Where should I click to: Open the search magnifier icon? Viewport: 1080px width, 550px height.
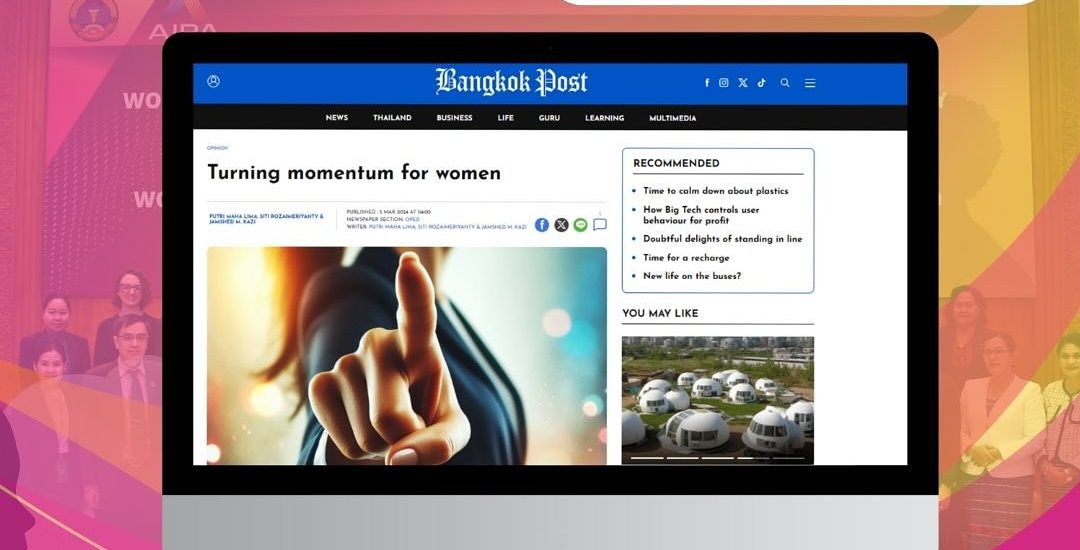[x=785, y=83]
